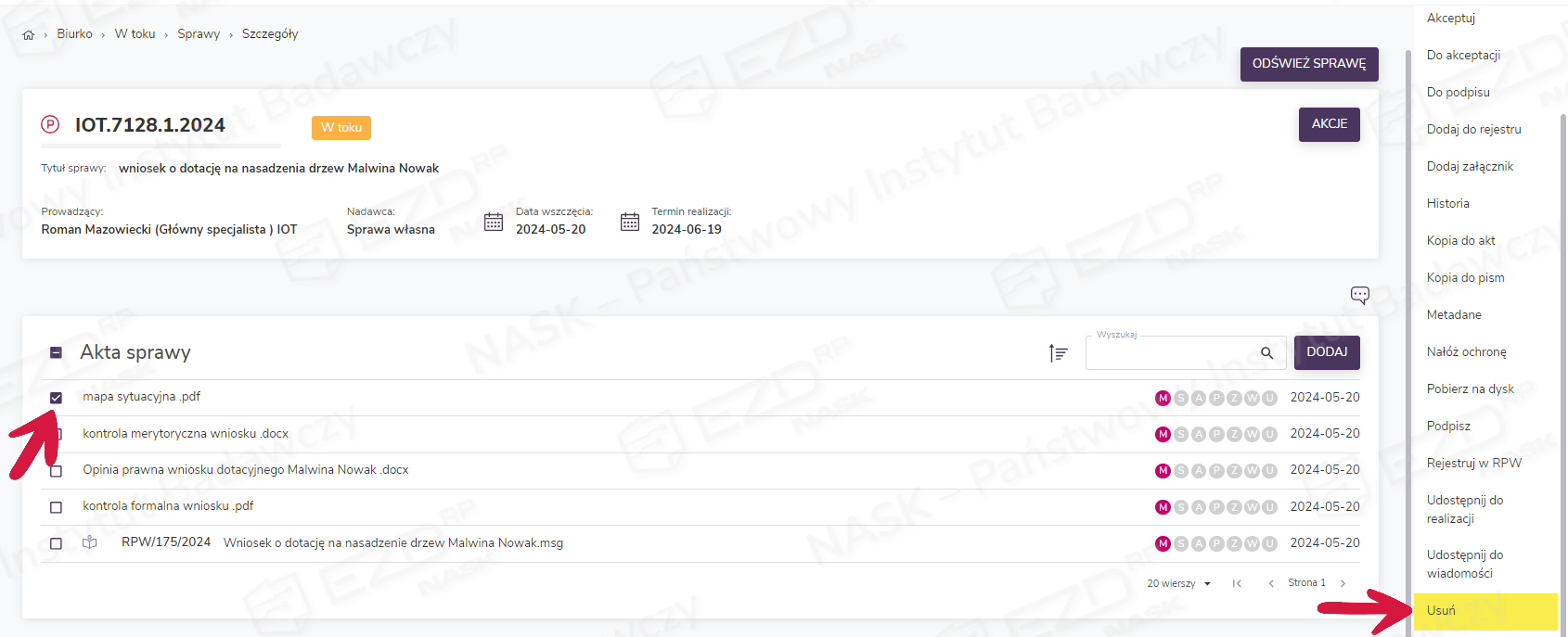Click the home icon in breadcrumb
Image resolution: width=1568 pixels, height=637 pixels.
coord(29,35)
